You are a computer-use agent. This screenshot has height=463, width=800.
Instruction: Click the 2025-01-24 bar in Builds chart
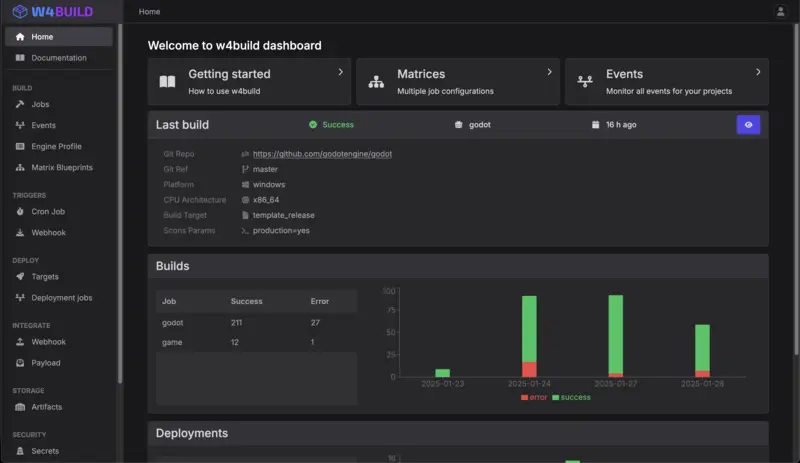coord(529,336)
